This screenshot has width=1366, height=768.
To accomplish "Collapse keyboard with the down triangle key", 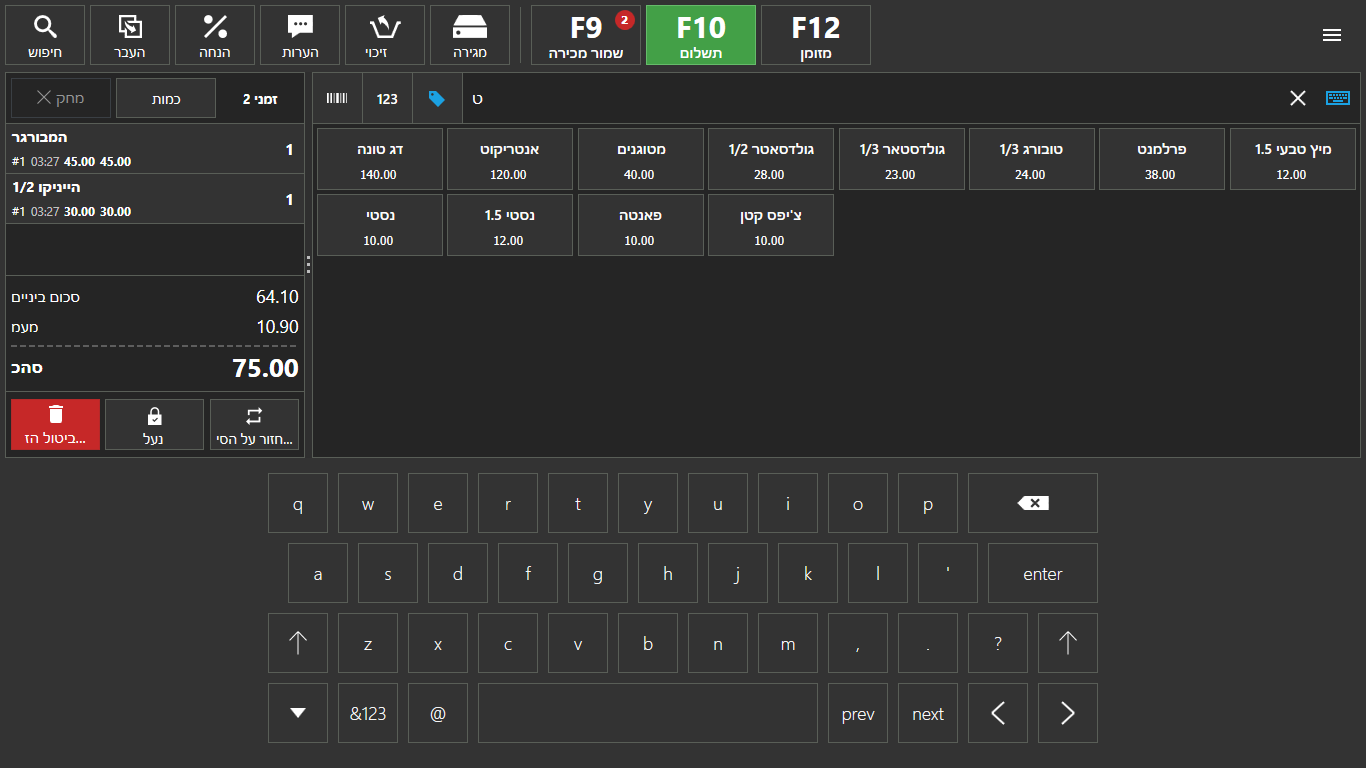I will tap(297, 713).
